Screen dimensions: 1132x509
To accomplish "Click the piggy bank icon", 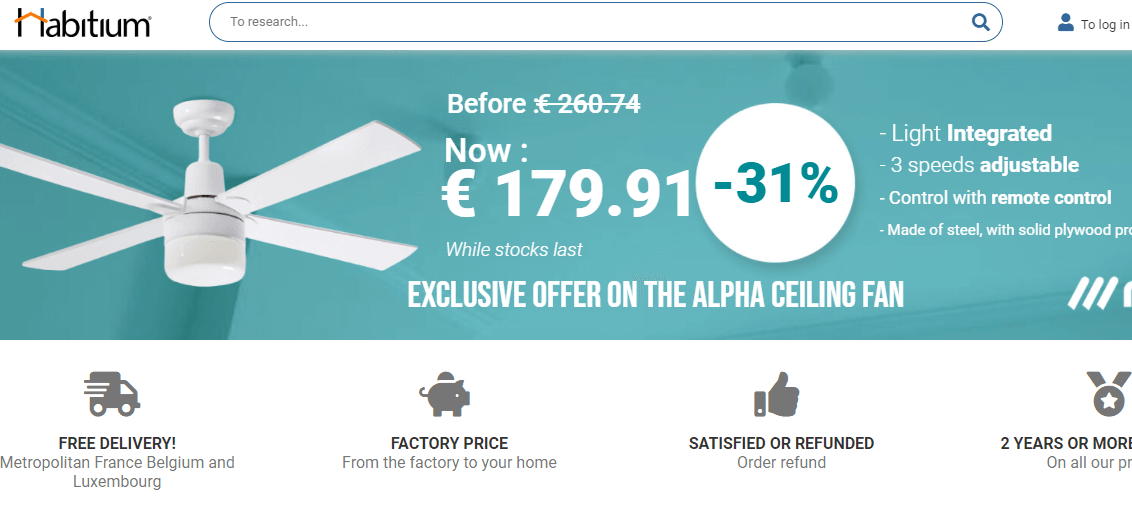I will coord(445,394).
